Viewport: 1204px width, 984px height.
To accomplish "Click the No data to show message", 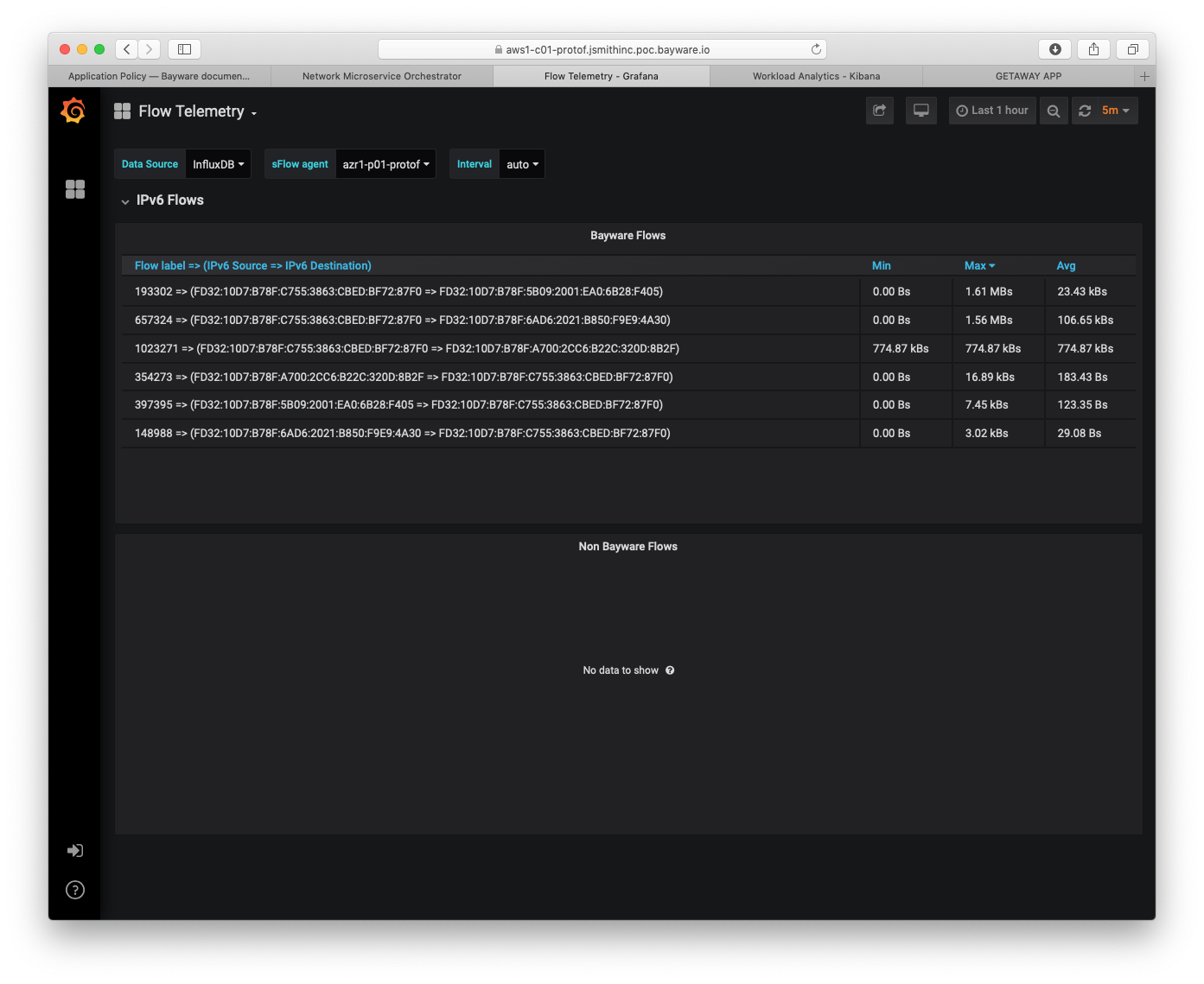I will coord(621,670).
